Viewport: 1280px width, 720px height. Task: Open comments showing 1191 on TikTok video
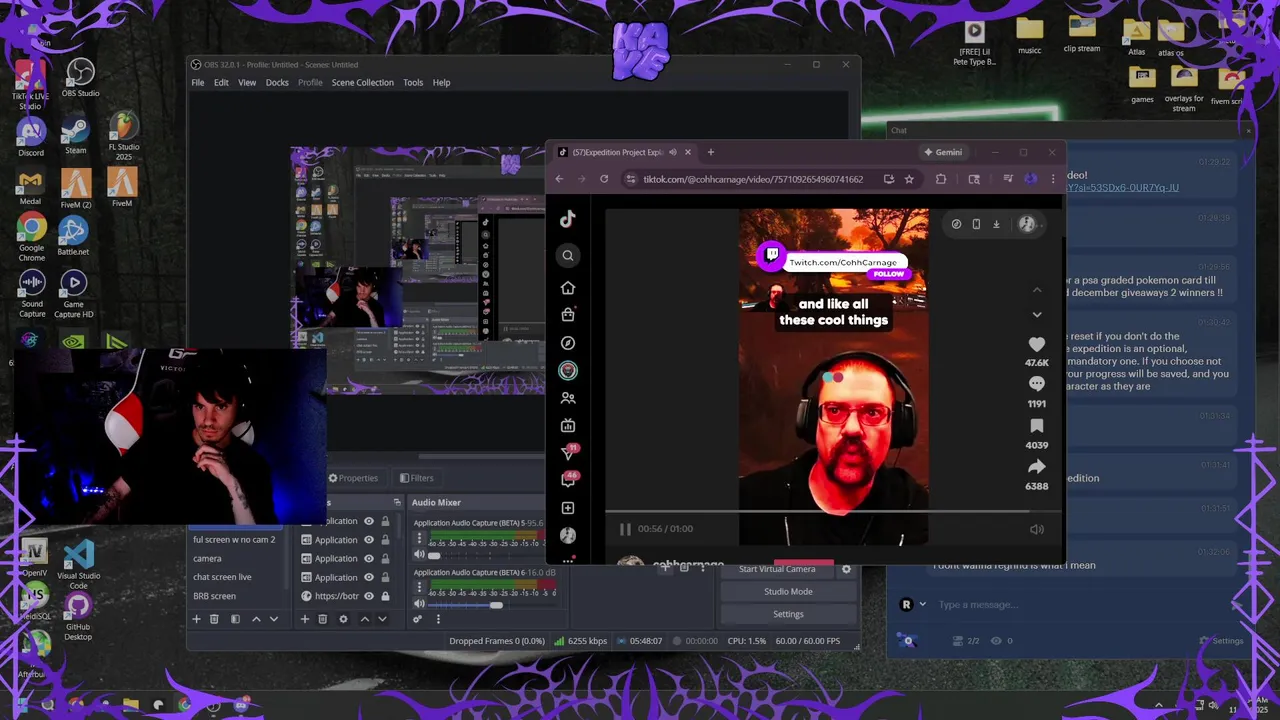pos(1037,384)
